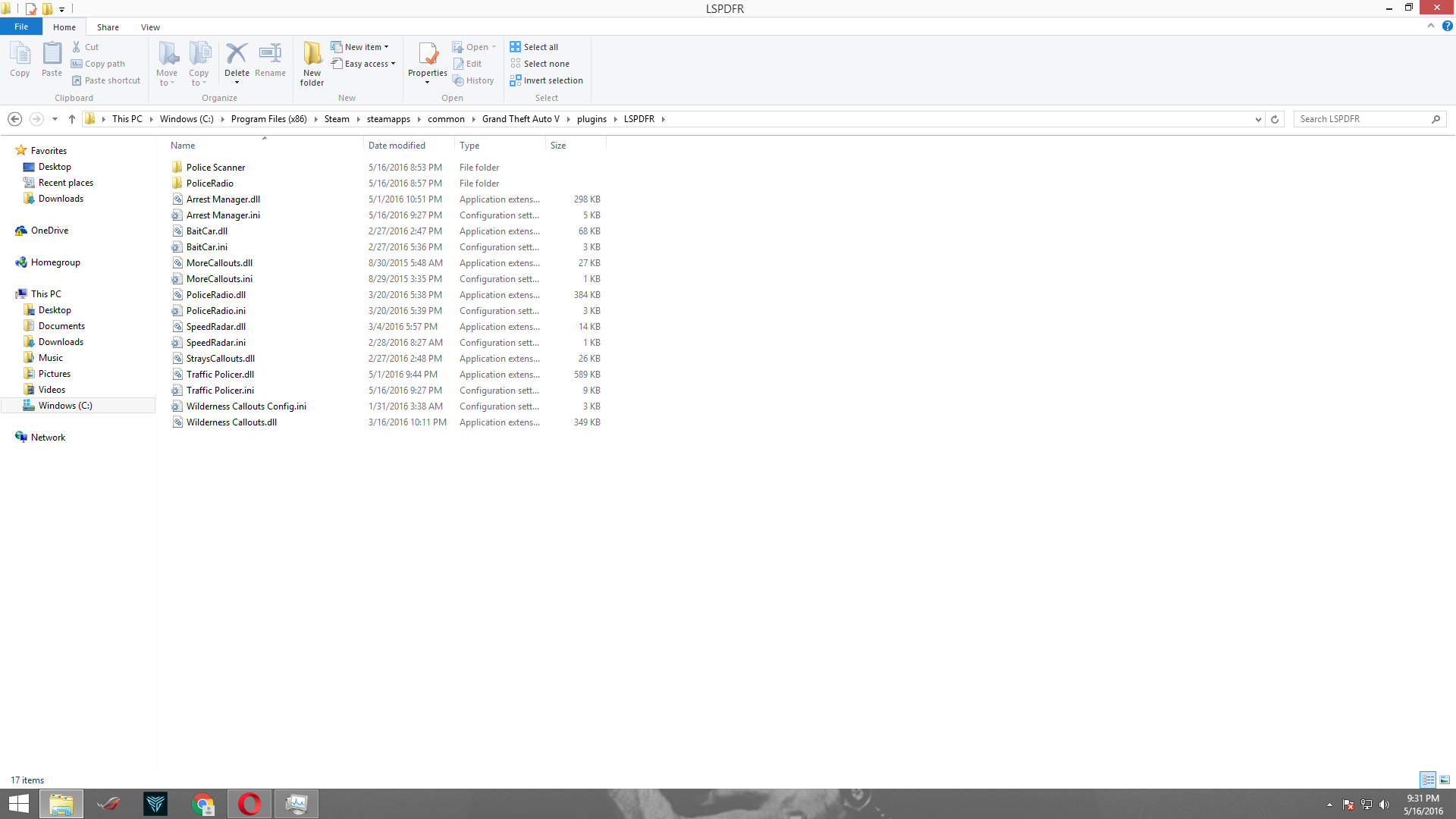Open the Share ribbon tab
The image size is (1456, 819).
[x=108, y=27]
